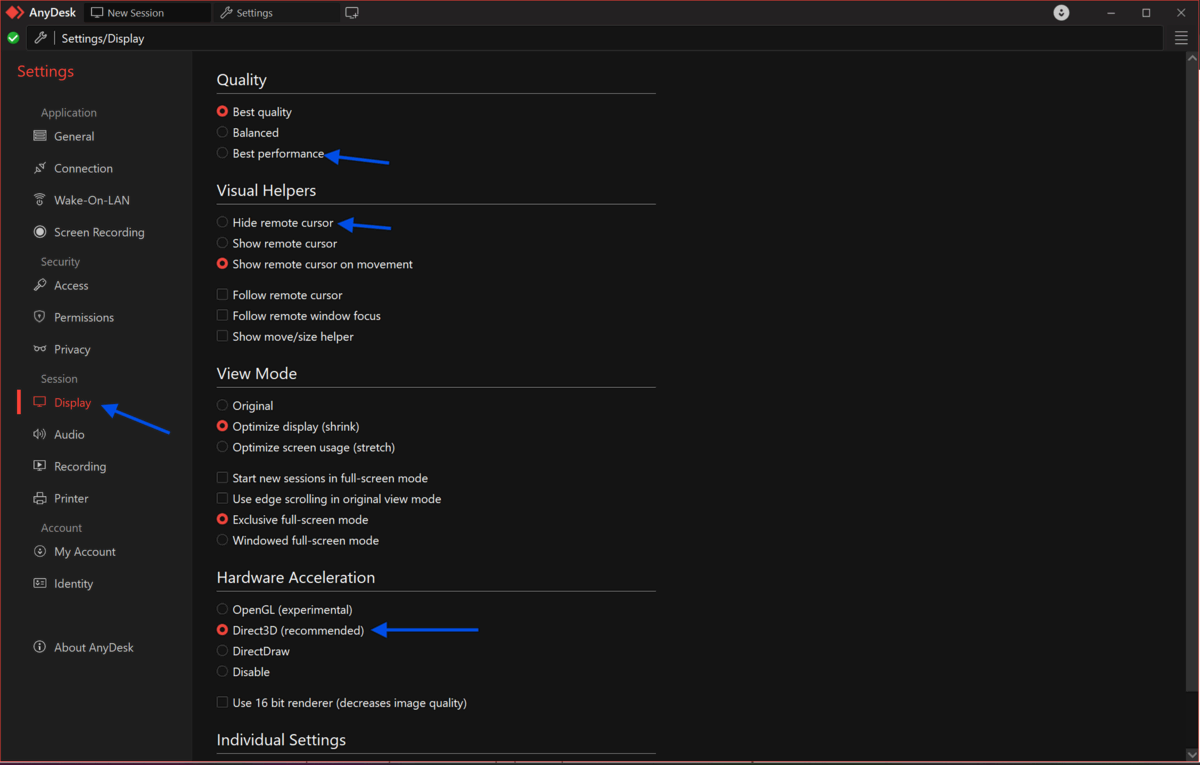
Task: Open the download dropdown arrow in title bar
Action: [x=1062, y=13]
